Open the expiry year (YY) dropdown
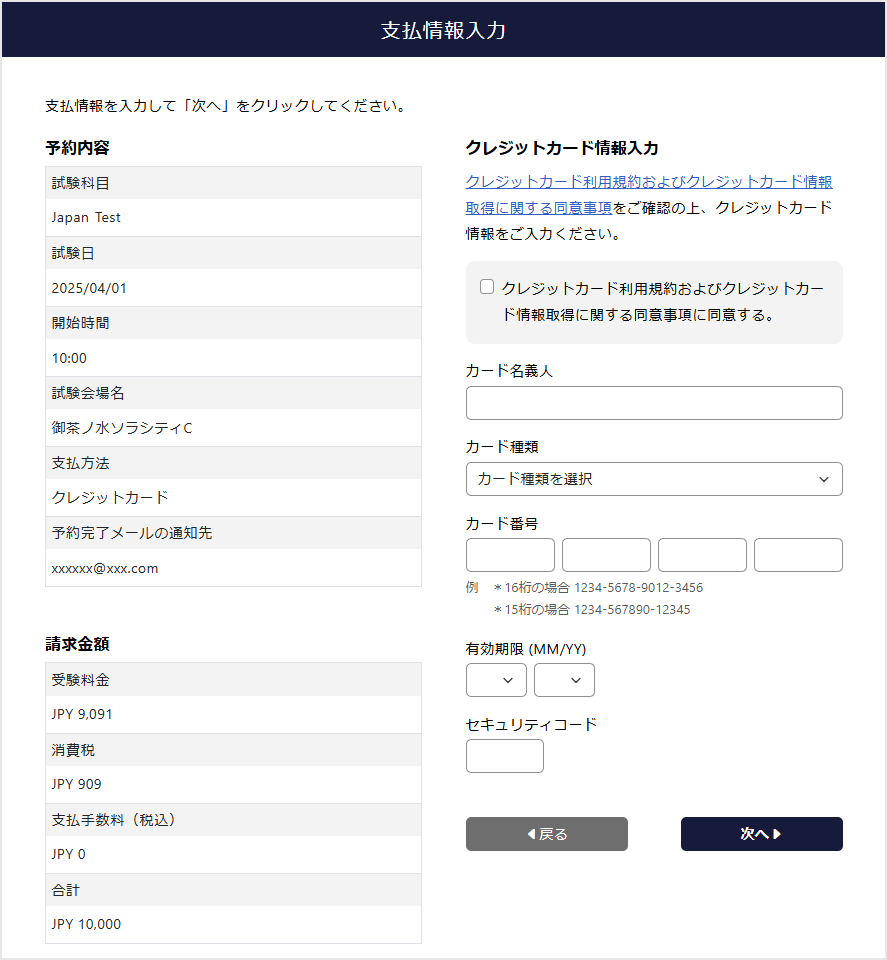This screenshot has height=960, width=887. pyautogui.click(x=564, y=680)
